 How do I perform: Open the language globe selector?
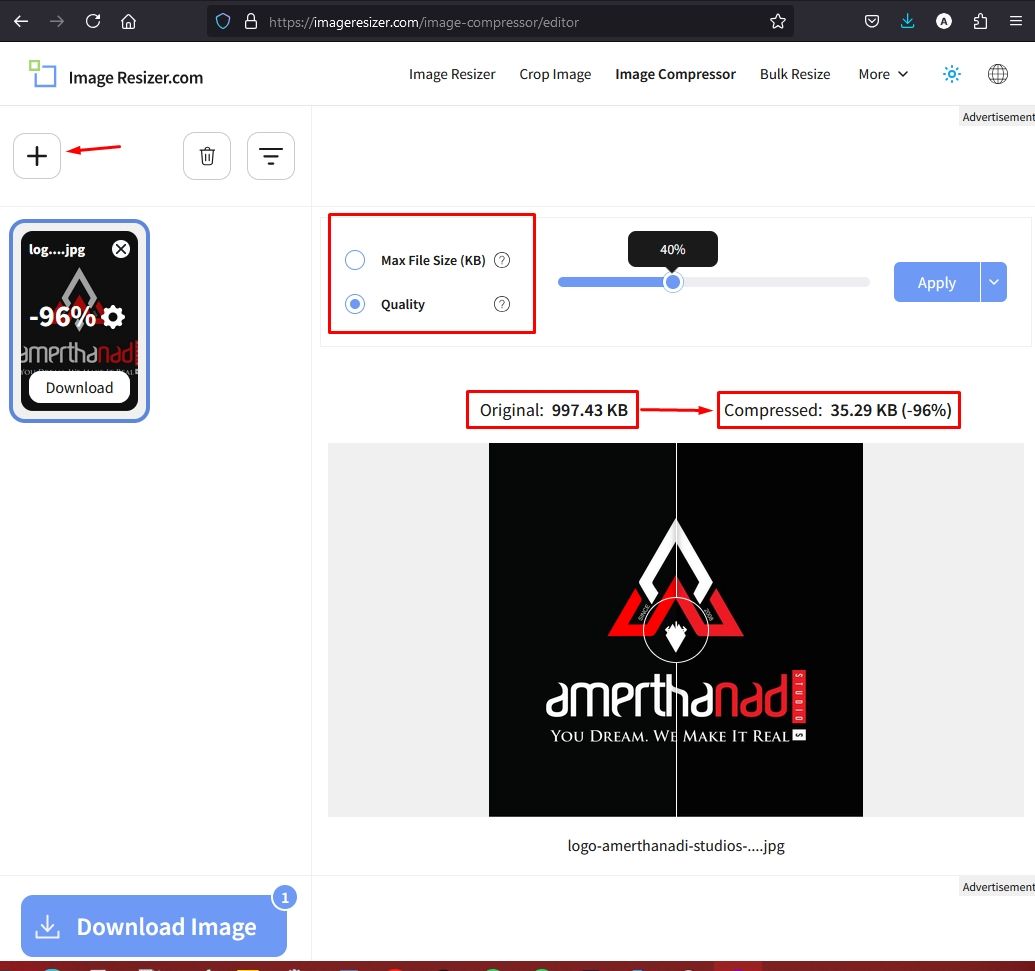(997, 74)
